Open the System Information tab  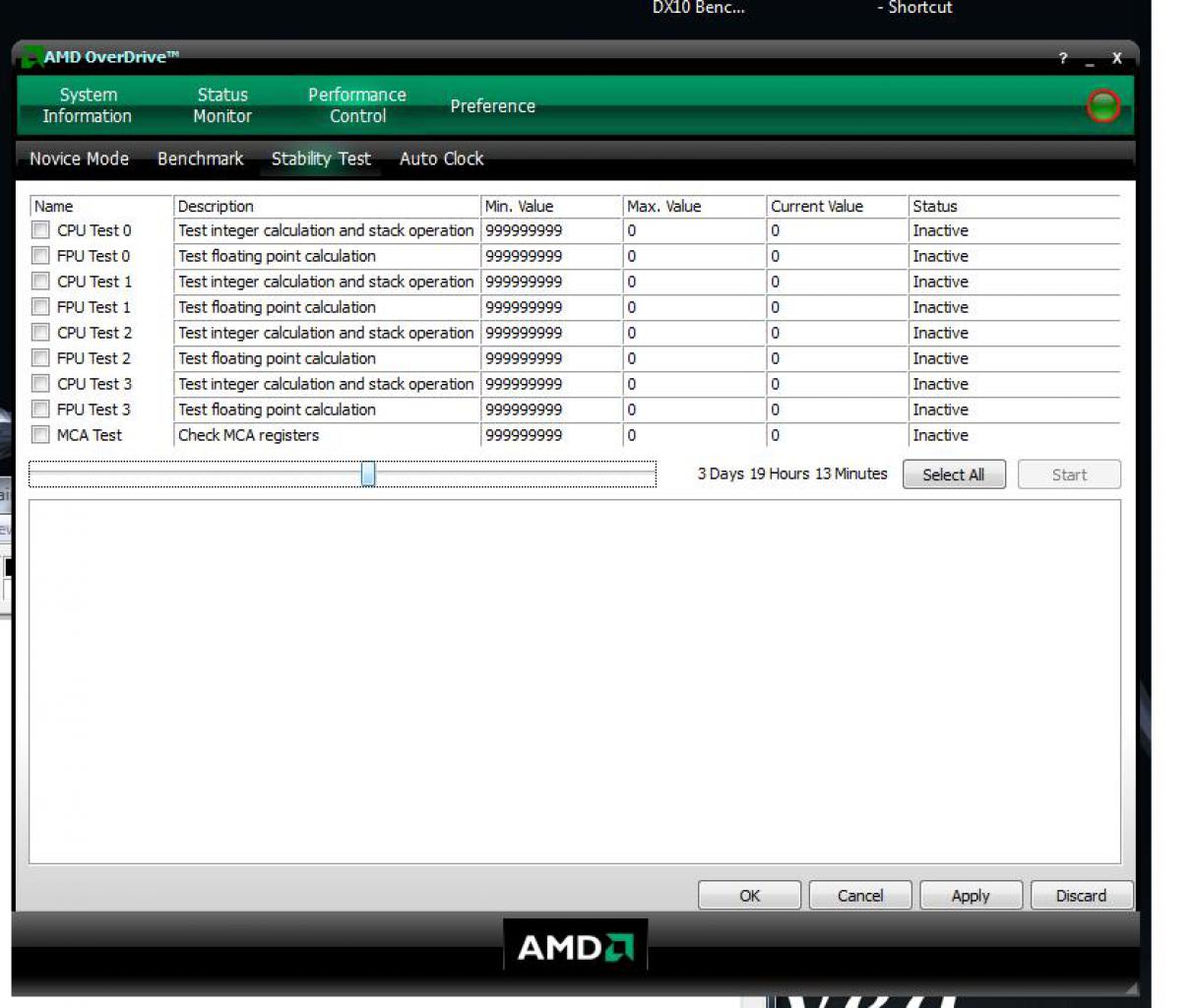coord(88,105)
